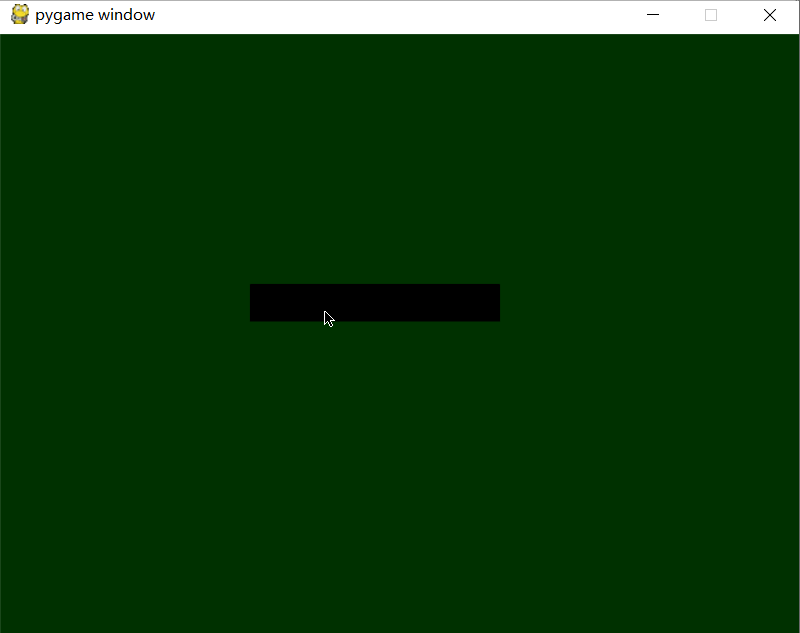Click the bottom-right corner of the green canvas
800x633 pixels.
[x=796, y=629]
